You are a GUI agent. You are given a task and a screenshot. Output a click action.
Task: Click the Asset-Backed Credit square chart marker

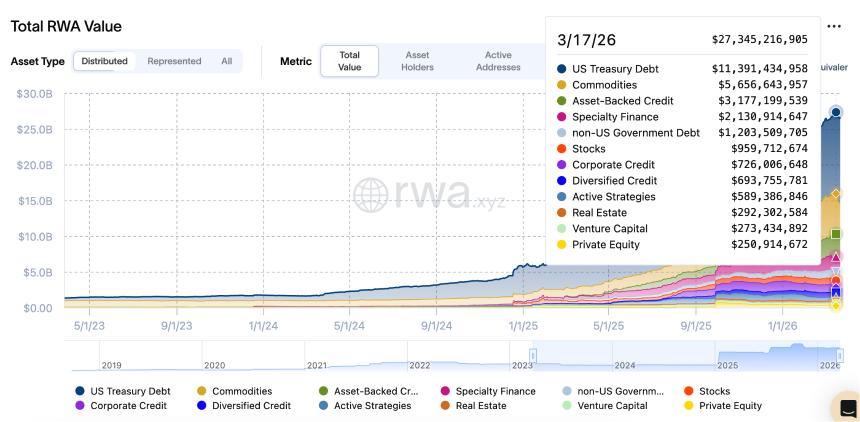point(836,235)
